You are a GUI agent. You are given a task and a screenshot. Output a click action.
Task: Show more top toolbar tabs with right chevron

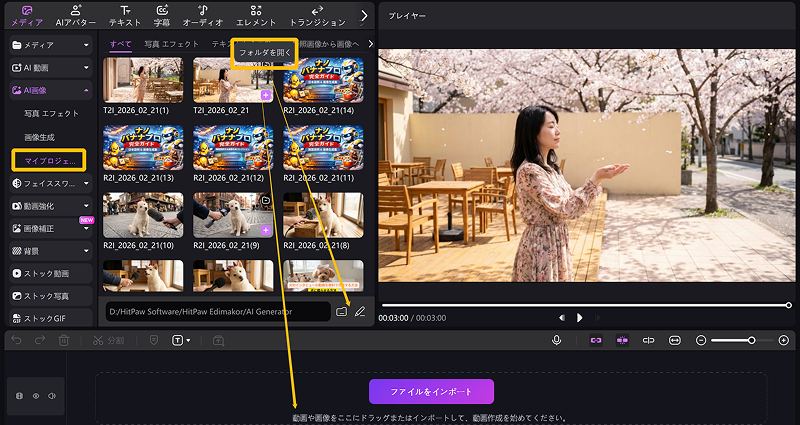tap(364, 16)
